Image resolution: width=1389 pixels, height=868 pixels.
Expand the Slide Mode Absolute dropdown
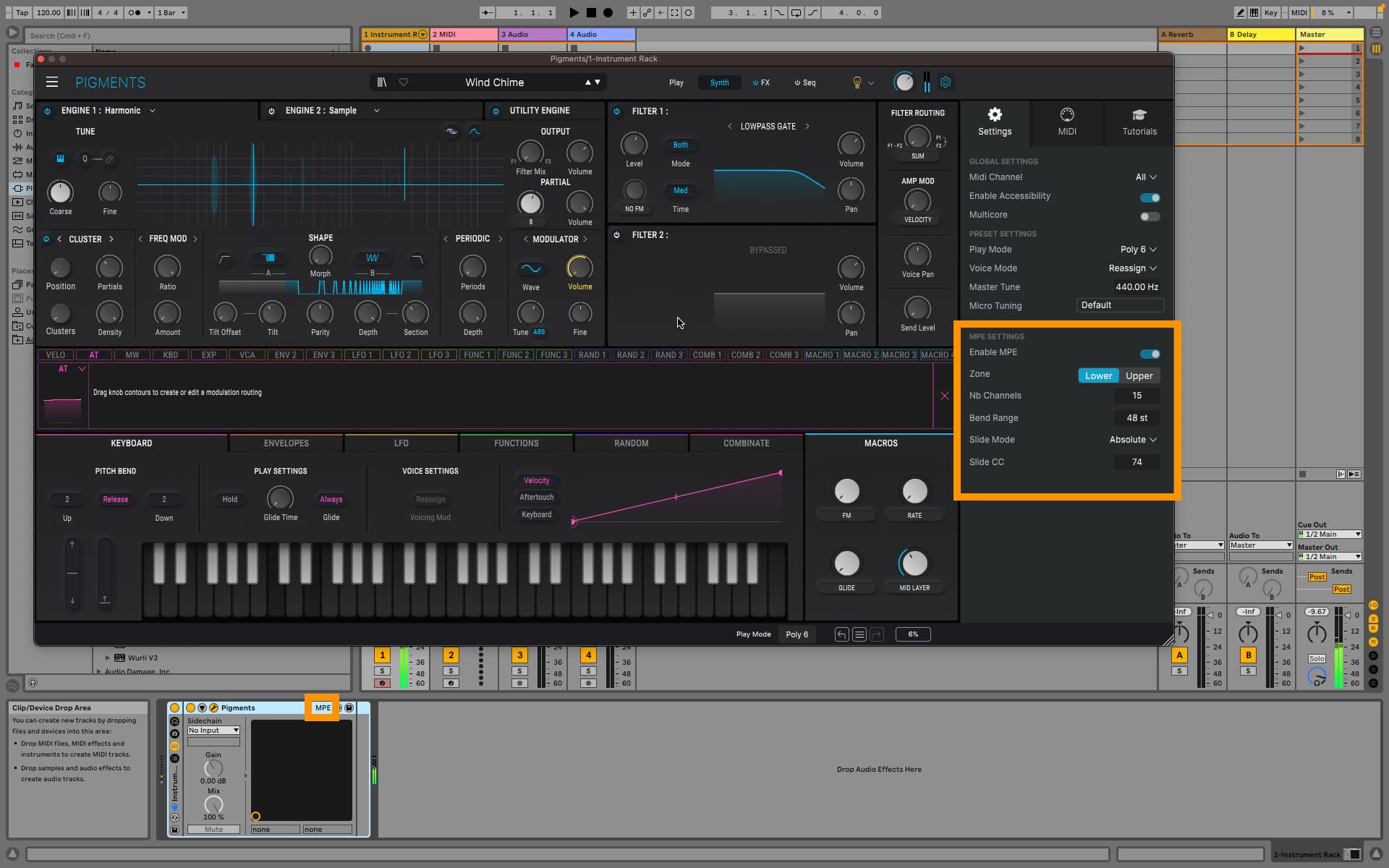click(x=1133, y=440)
